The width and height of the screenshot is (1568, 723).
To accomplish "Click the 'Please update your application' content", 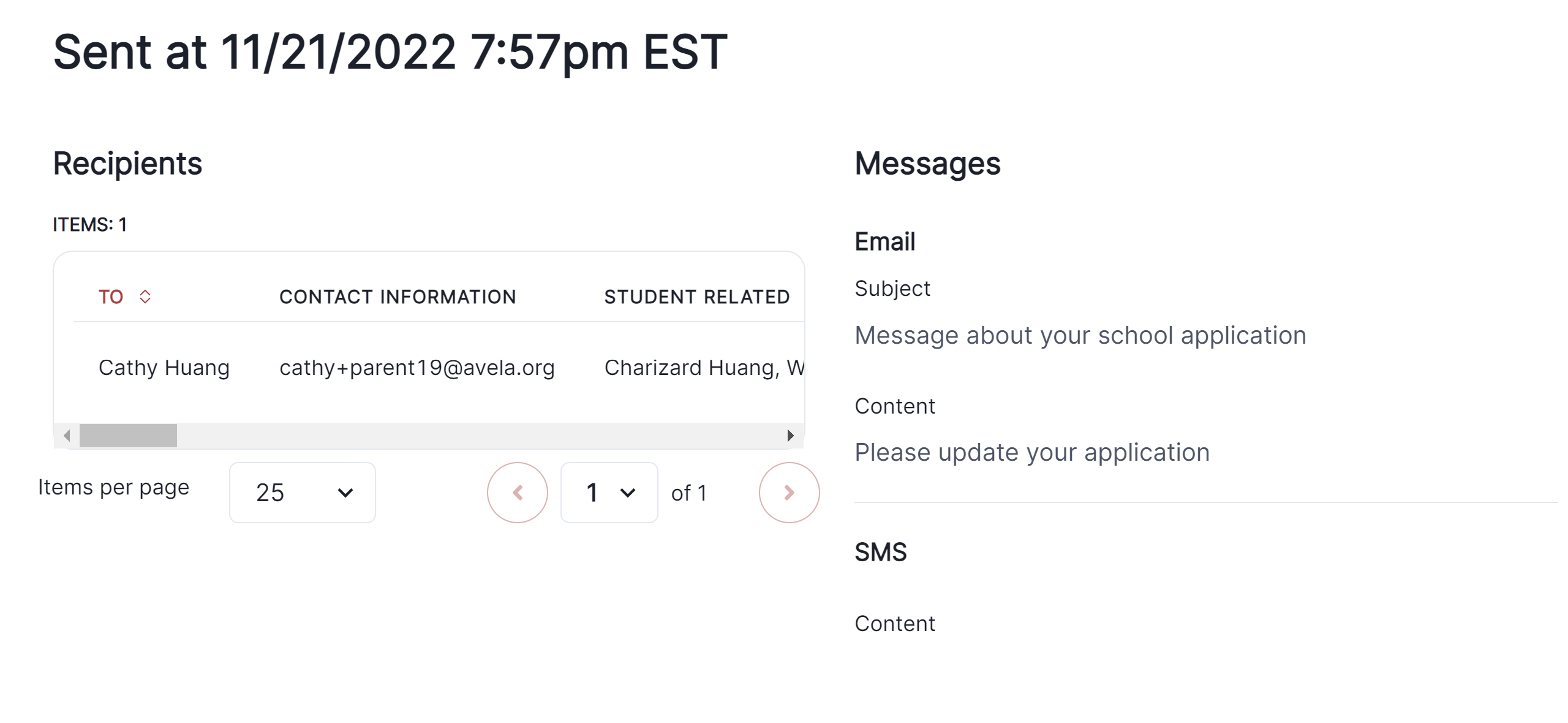I will click(x=1032, y=452).
